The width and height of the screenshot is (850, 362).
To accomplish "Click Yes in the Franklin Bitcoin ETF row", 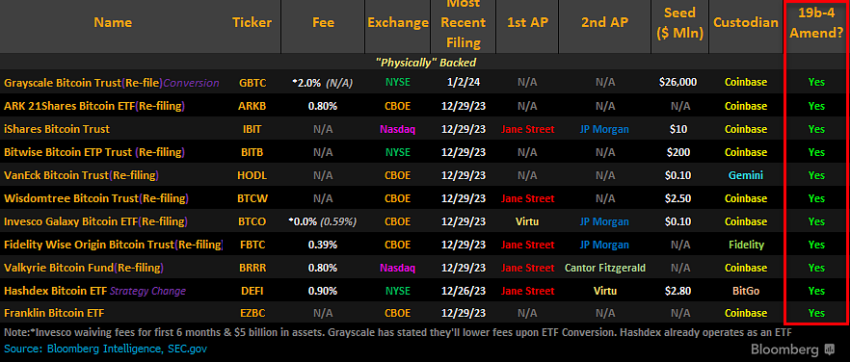I will tap(816, 313).
